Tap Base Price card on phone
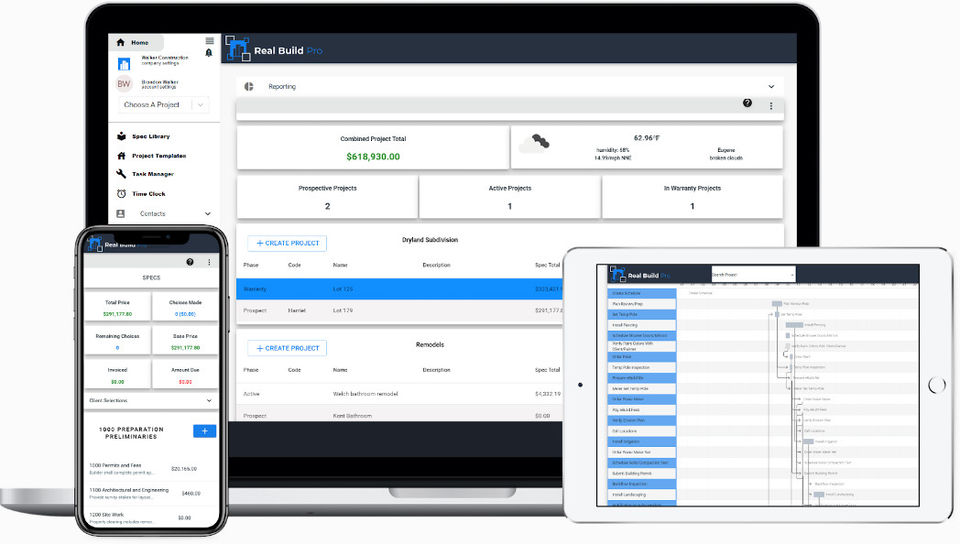 (x=185, y=341)
